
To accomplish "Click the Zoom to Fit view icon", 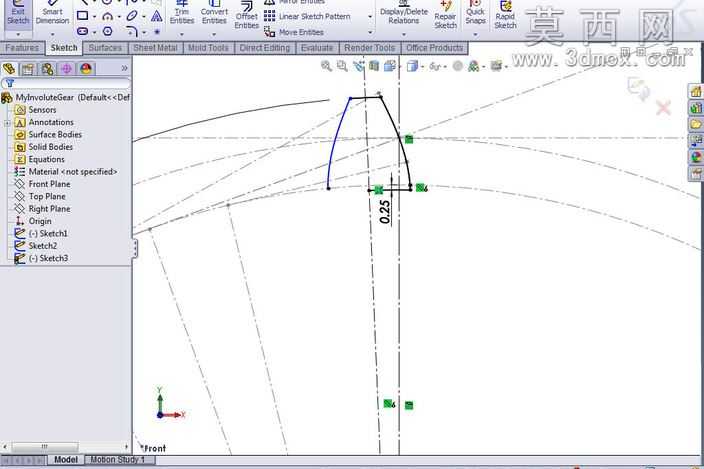I will (x=326, y=66).
